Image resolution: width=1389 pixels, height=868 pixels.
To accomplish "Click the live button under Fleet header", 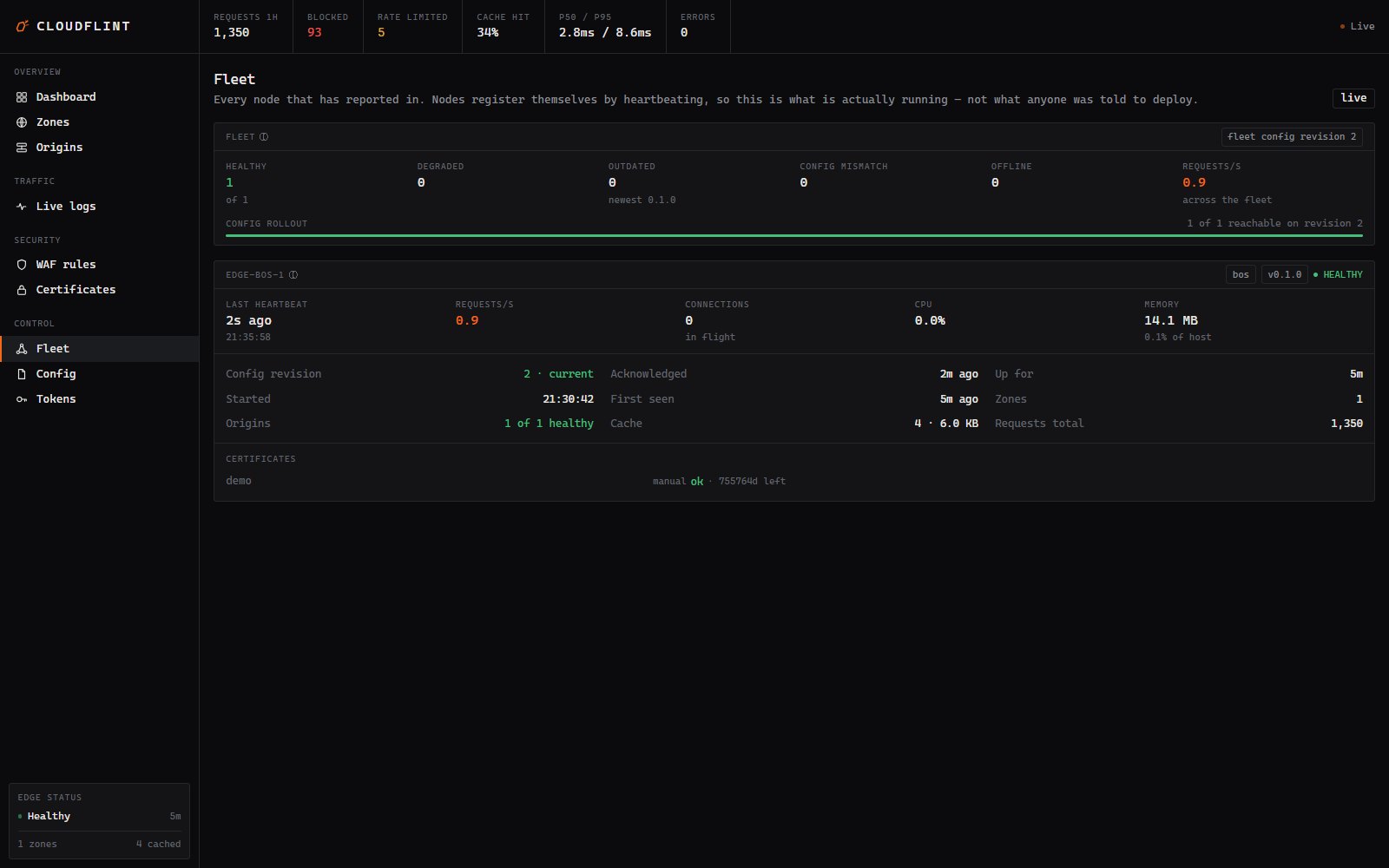I will point(1353,98).
